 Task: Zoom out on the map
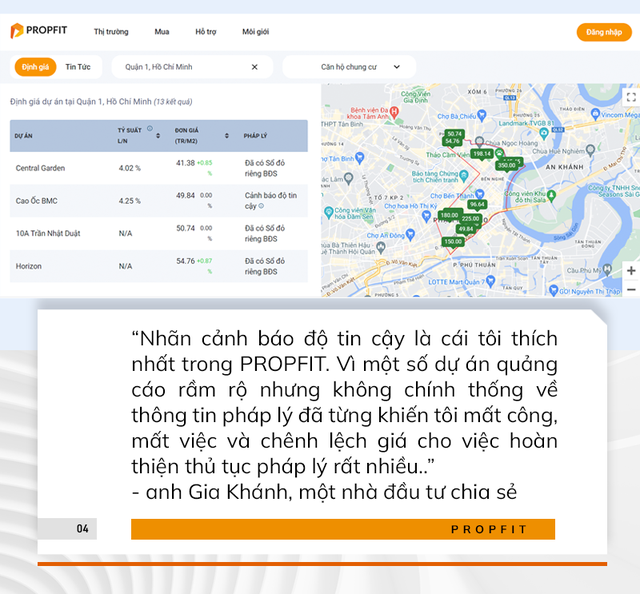click(631, 289)
